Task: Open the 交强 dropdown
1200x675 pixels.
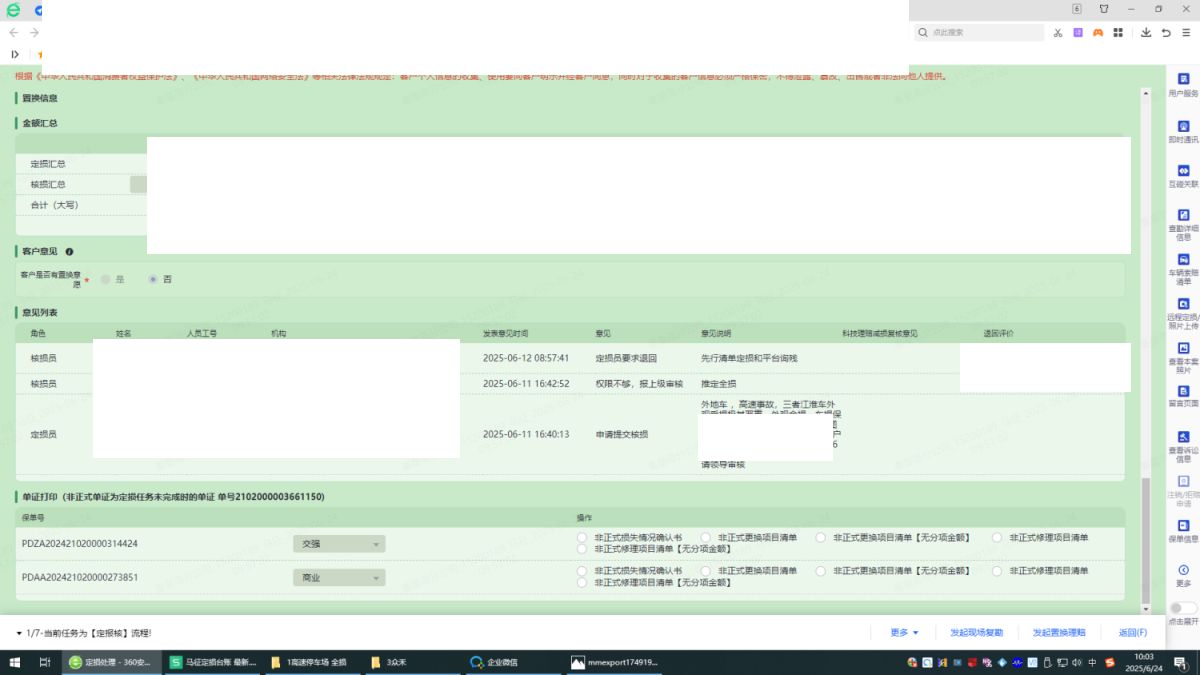Action: pos(339,544)
